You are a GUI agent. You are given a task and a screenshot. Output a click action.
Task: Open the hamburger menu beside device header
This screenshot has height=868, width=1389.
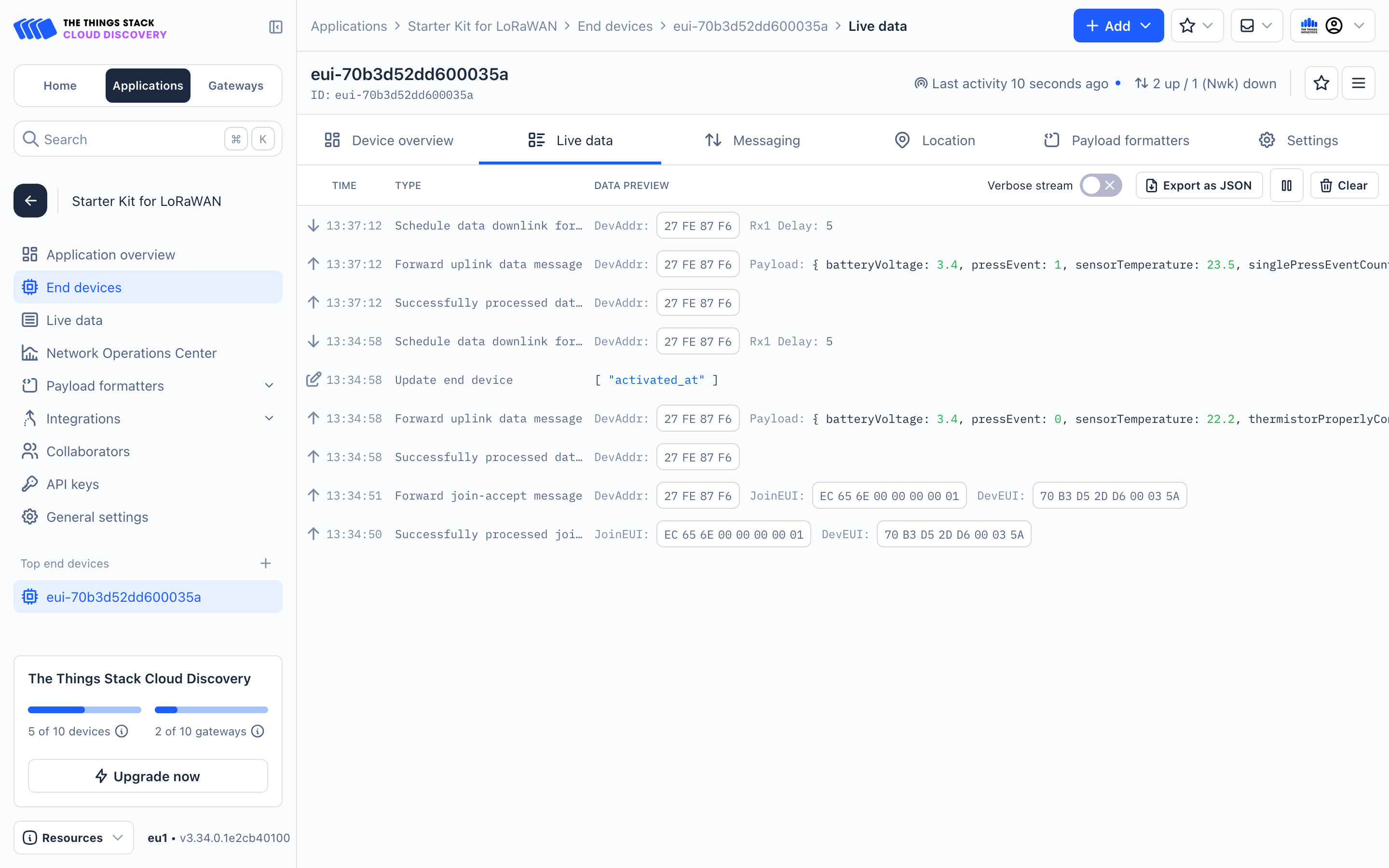coord(1358,83)
